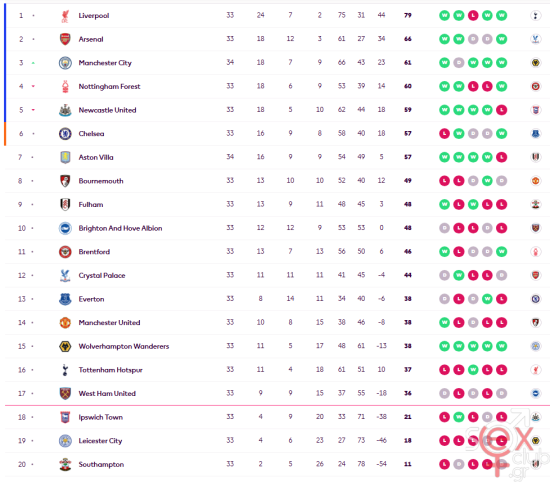Click the Liverpool club crest
Image resolution: width=550 pixels, height=482 pixels.
point(65,16)
